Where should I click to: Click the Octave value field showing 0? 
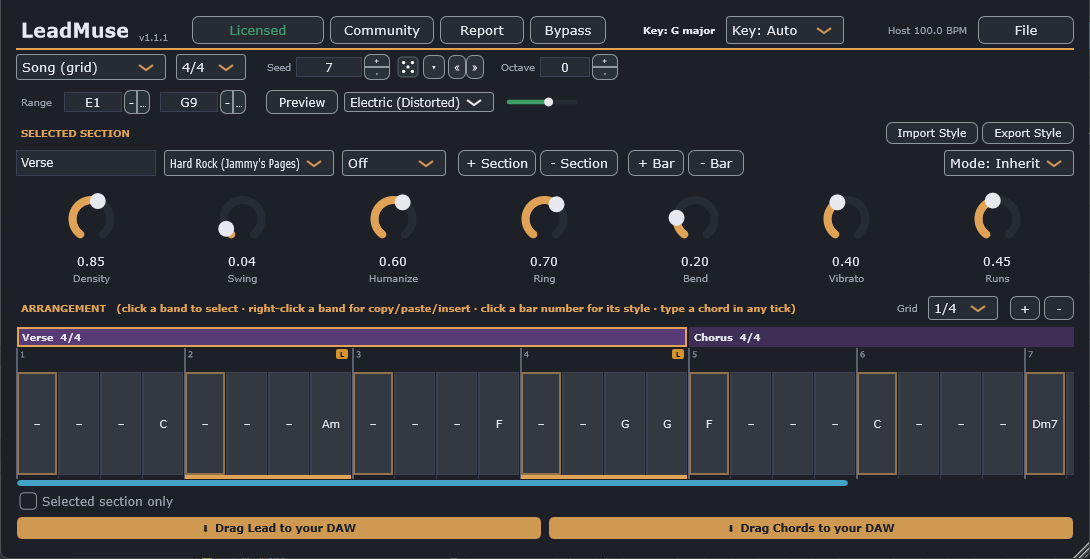point(565,67)
